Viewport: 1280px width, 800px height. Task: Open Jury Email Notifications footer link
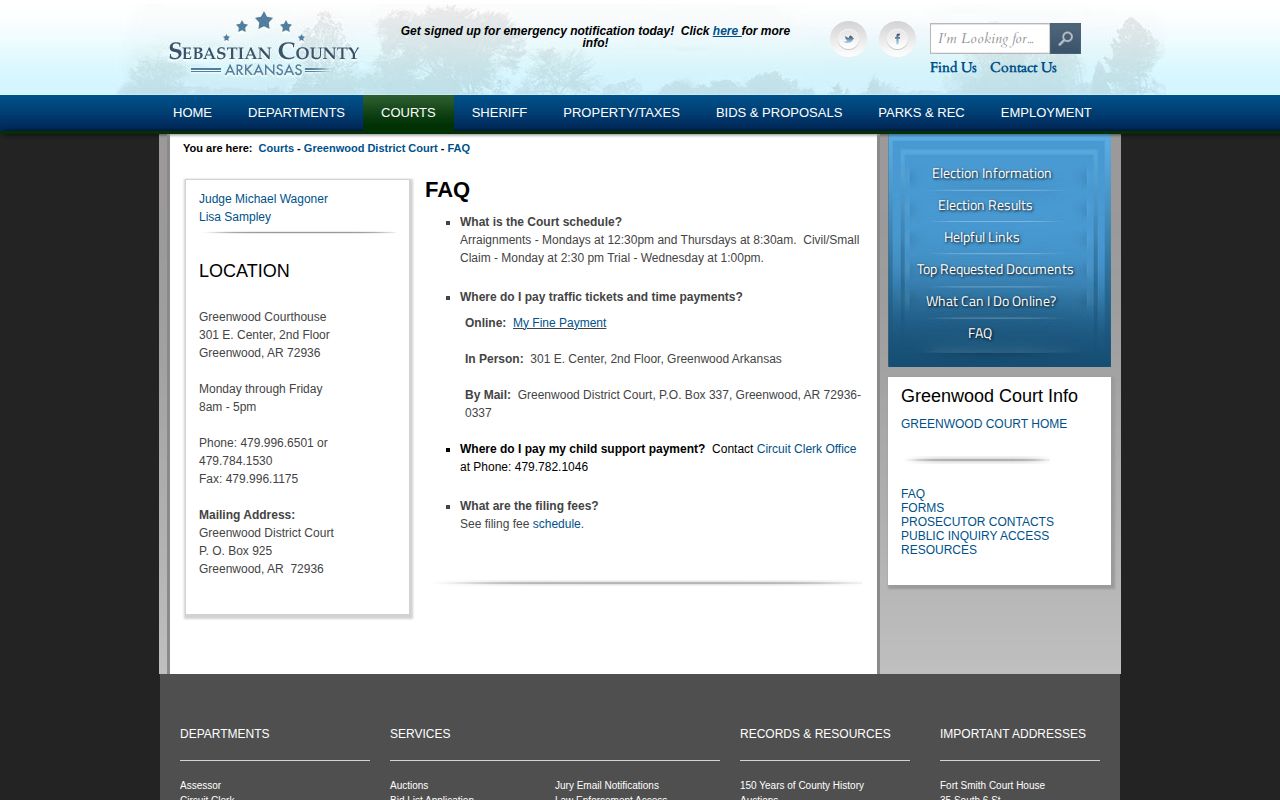pos(607,786)
